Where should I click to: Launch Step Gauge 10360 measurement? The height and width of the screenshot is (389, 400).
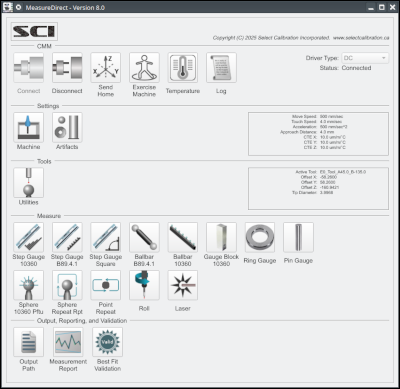click(29, 237)
